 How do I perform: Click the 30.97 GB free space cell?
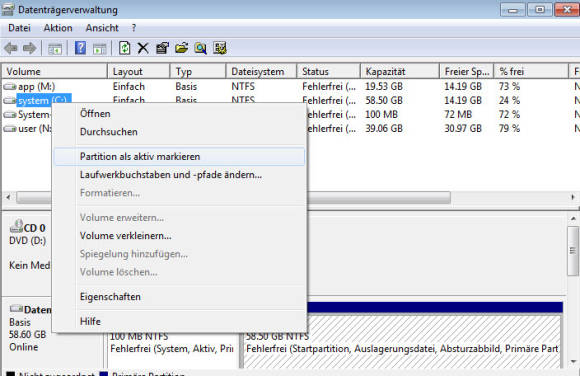pyautogui.click(x=463, y=129)
